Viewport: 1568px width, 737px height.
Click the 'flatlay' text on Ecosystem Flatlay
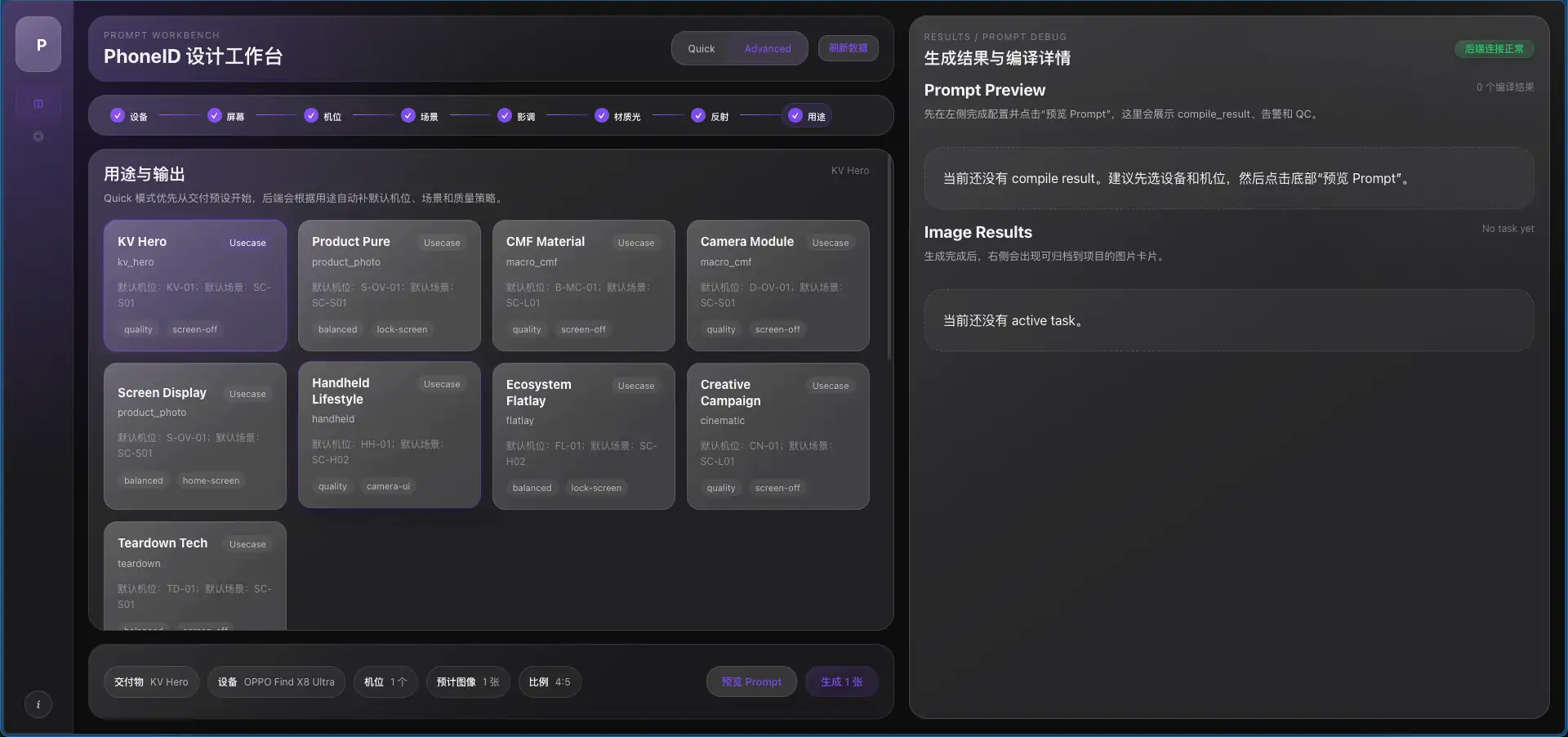click(519, 421)
